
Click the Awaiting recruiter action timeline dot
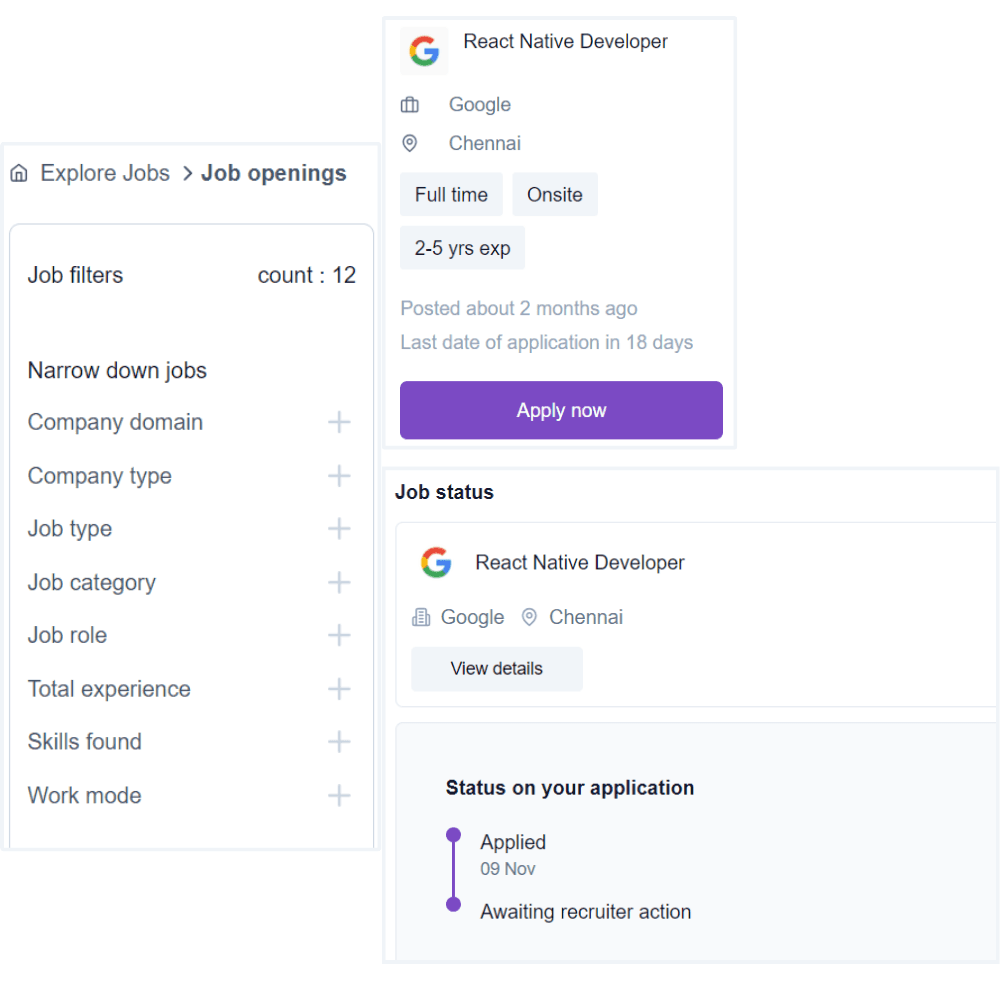[453, 904]
